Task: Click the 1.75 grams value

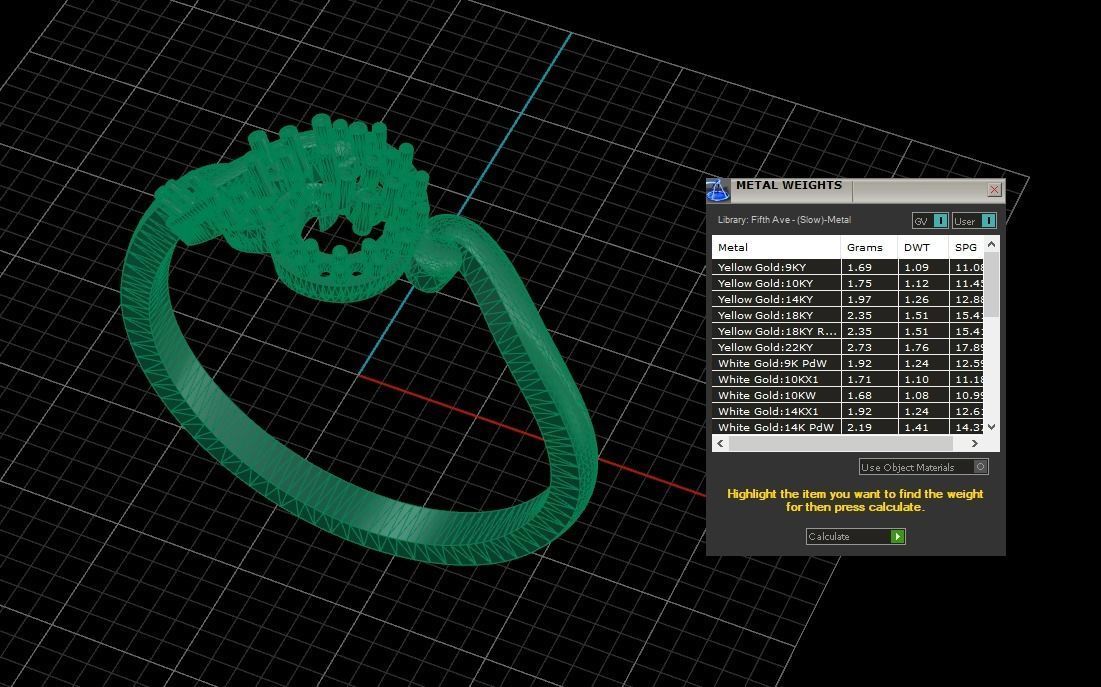Action: coord(859,283)
